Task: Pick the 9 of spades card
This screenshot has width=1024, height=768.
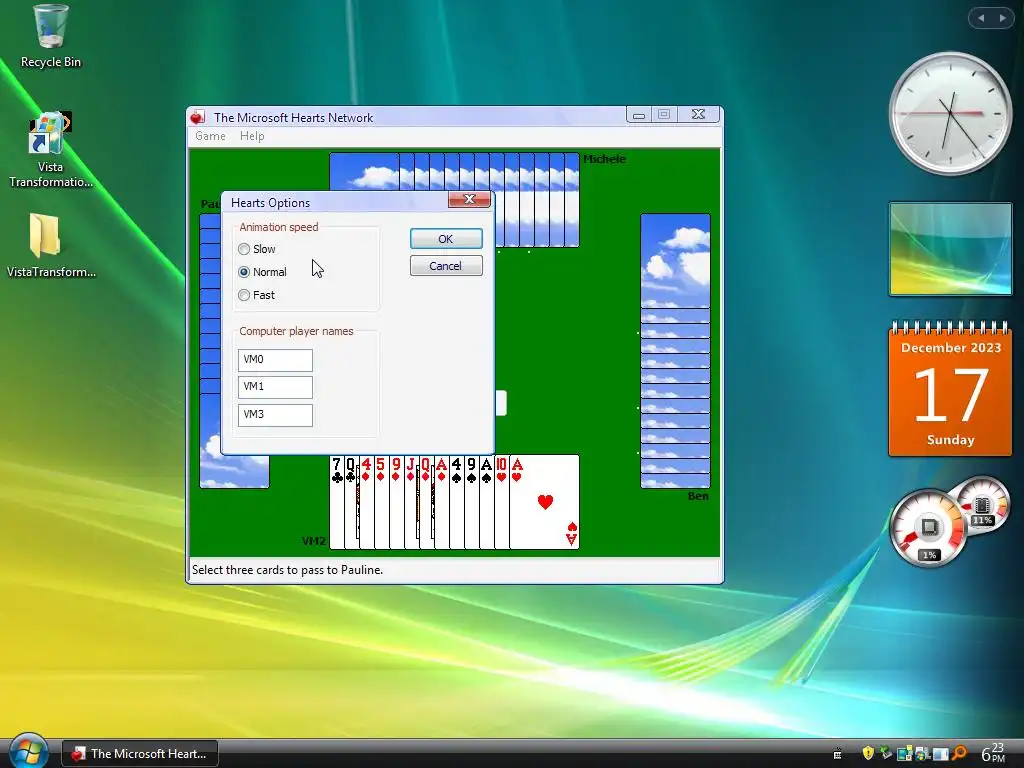Action: coord(472,502)
